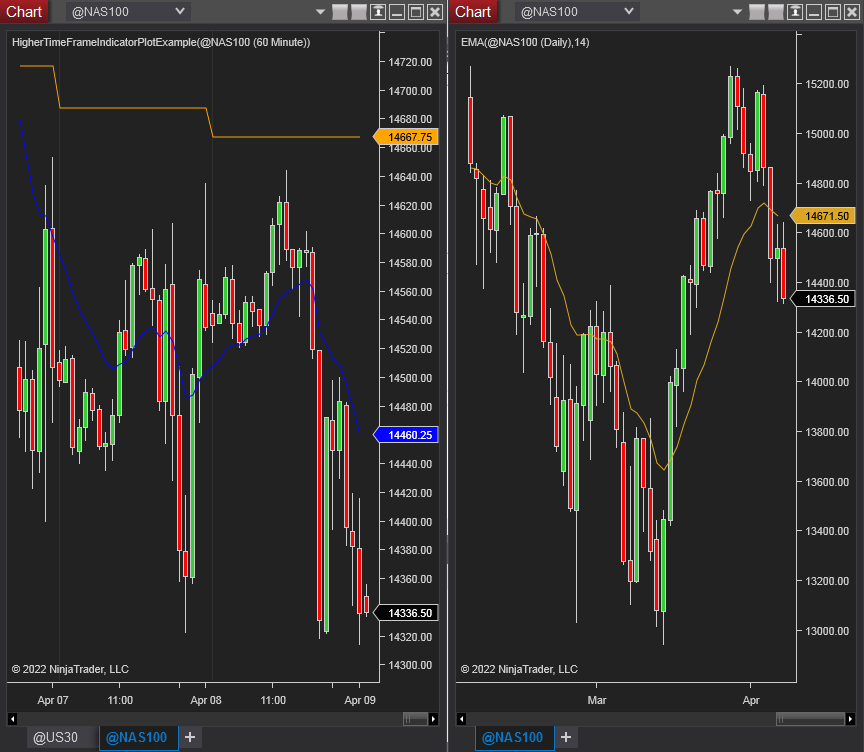Click the HigherTimeFrameIndicatorPlotExample indicator label
The image size is (864, 752).
pyautogui.click(x=161, y=42)
